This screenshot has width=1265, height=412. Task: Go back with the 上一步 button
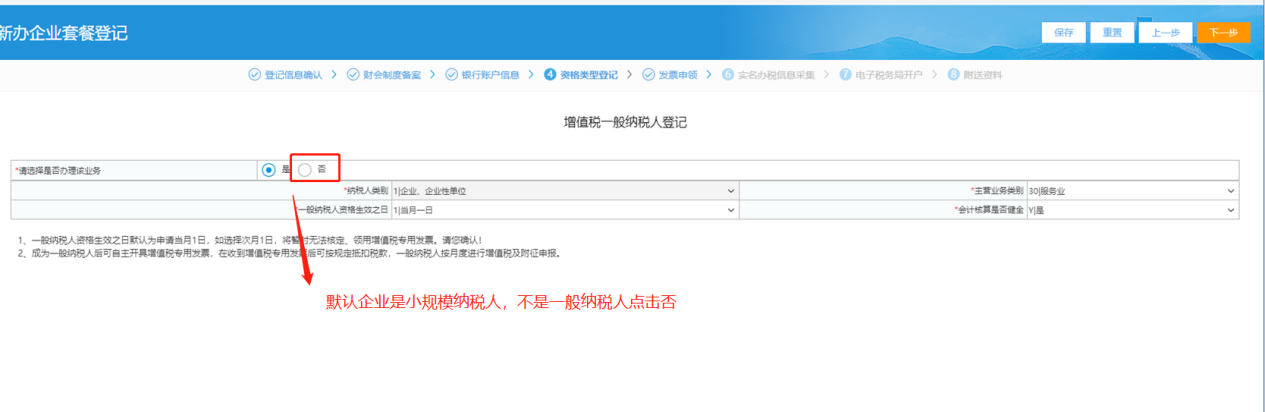coord(1165,32)
